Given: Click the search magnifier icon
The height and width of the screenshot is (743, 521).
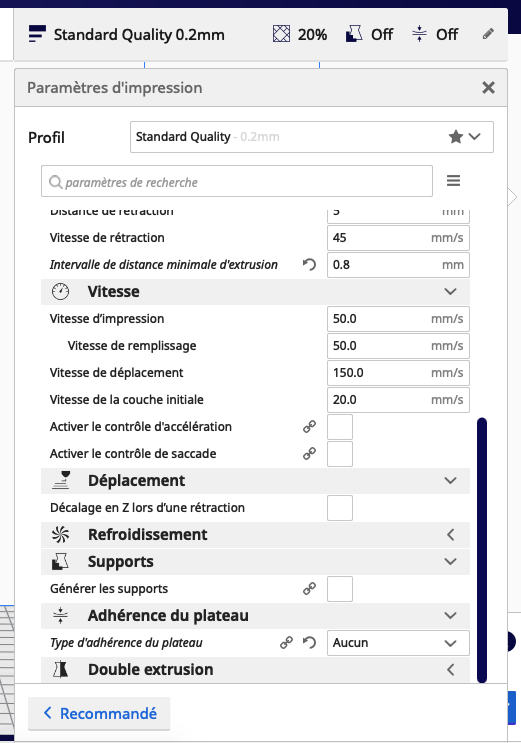Looking at the screenshot, I should 55,182.
